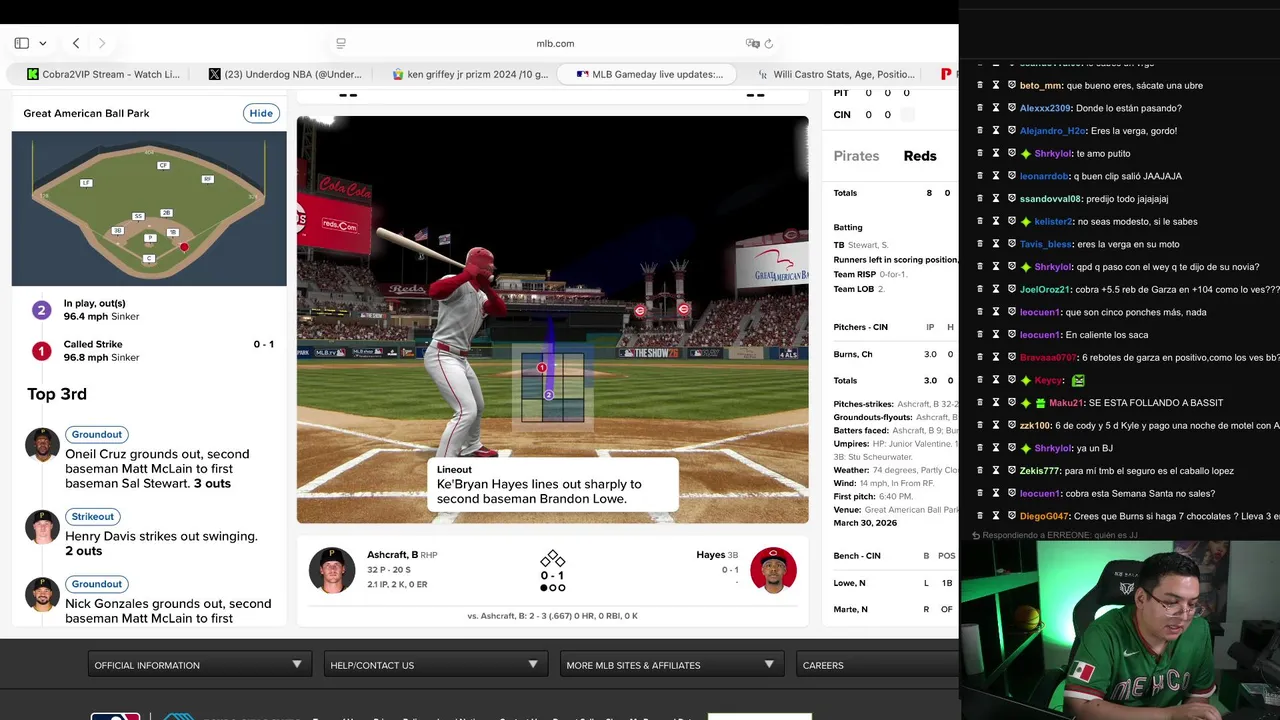Delete beto_mm's chat message with trash icon
The image size is (1280, 720).
point(980,85)
